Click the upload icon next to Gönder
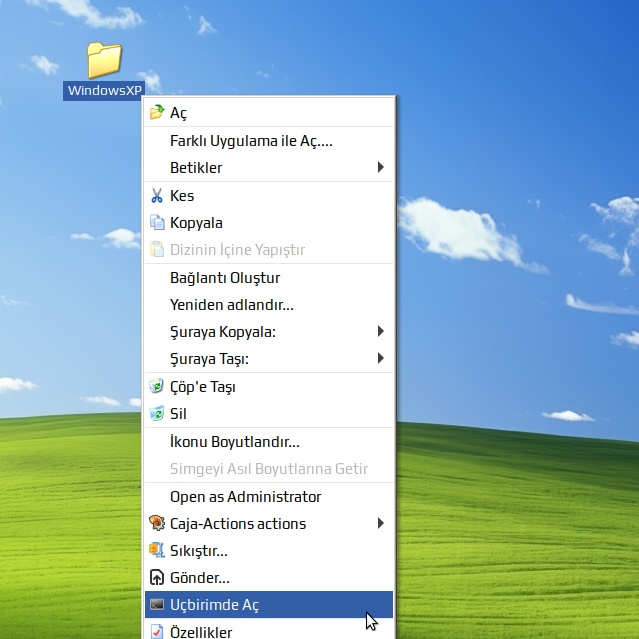 pos(157,577)
